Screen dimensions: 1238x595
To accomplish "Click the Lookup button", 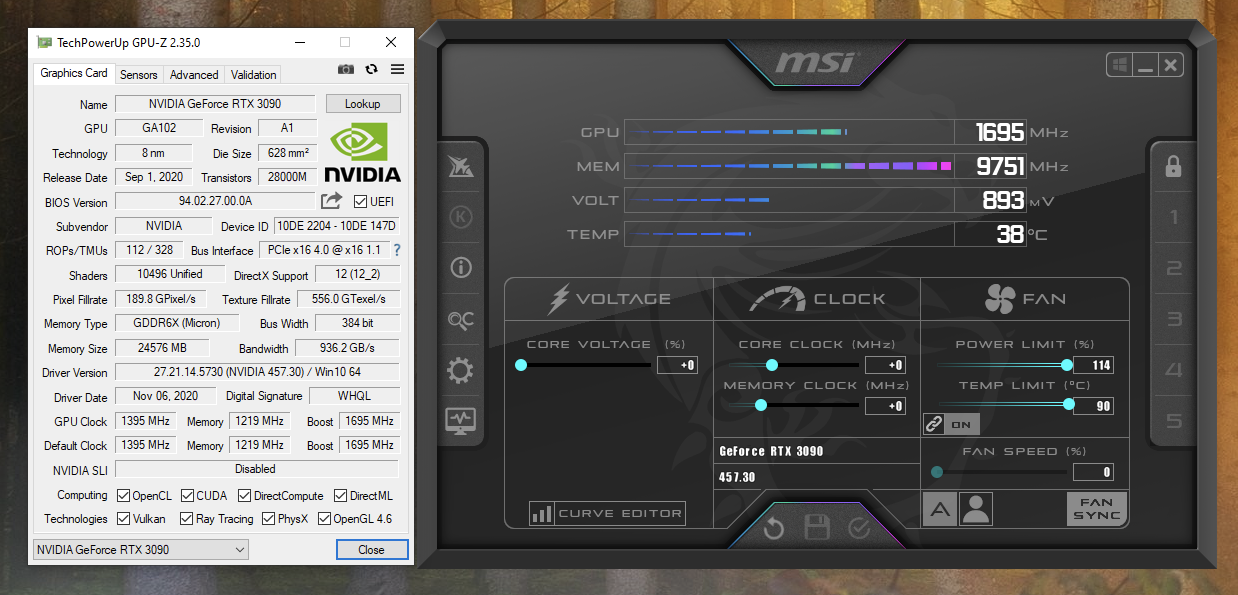I will [362, 104].
